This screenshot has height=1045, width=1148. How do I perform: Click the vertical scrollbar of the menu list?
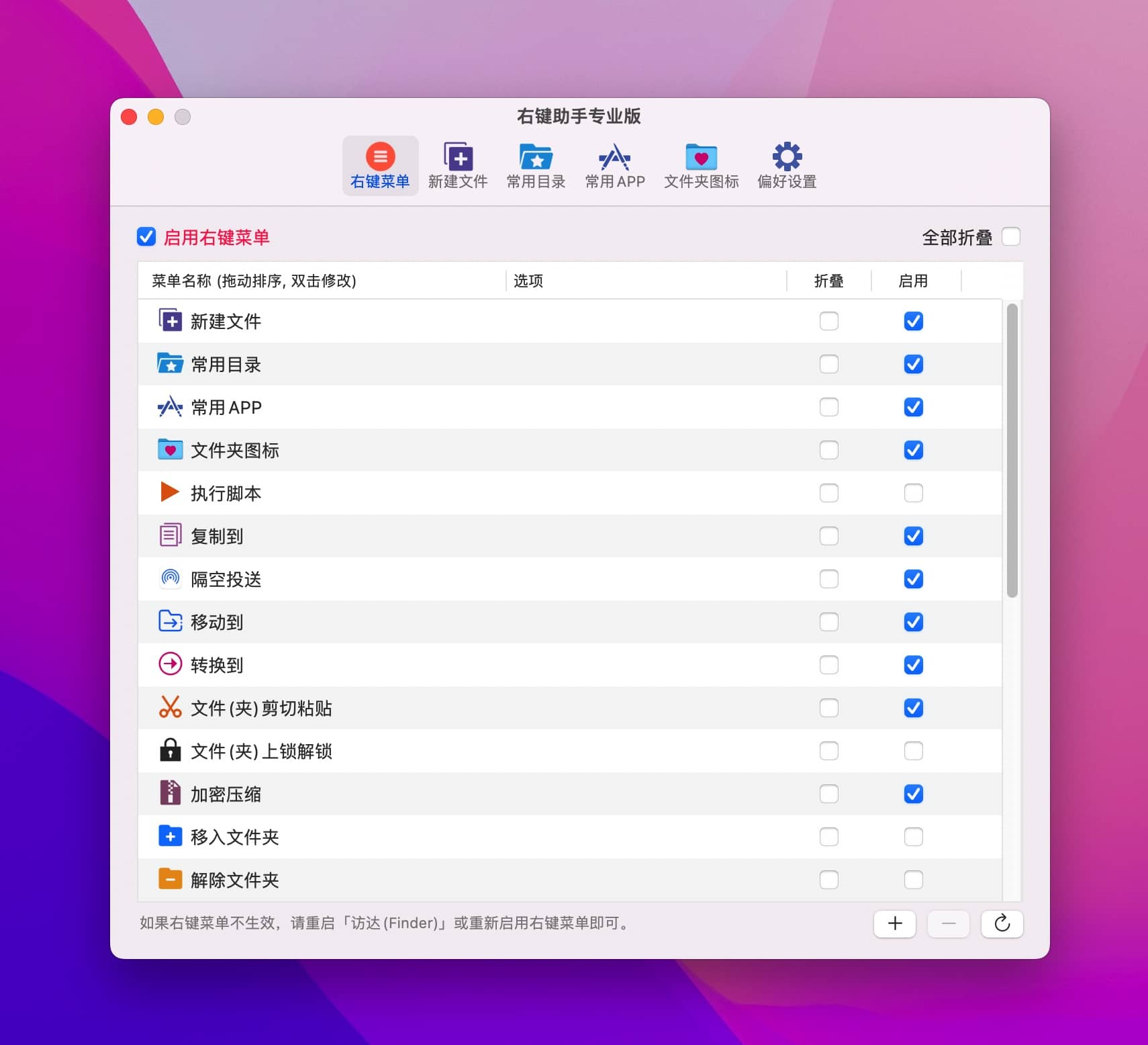pos(1012,450)
